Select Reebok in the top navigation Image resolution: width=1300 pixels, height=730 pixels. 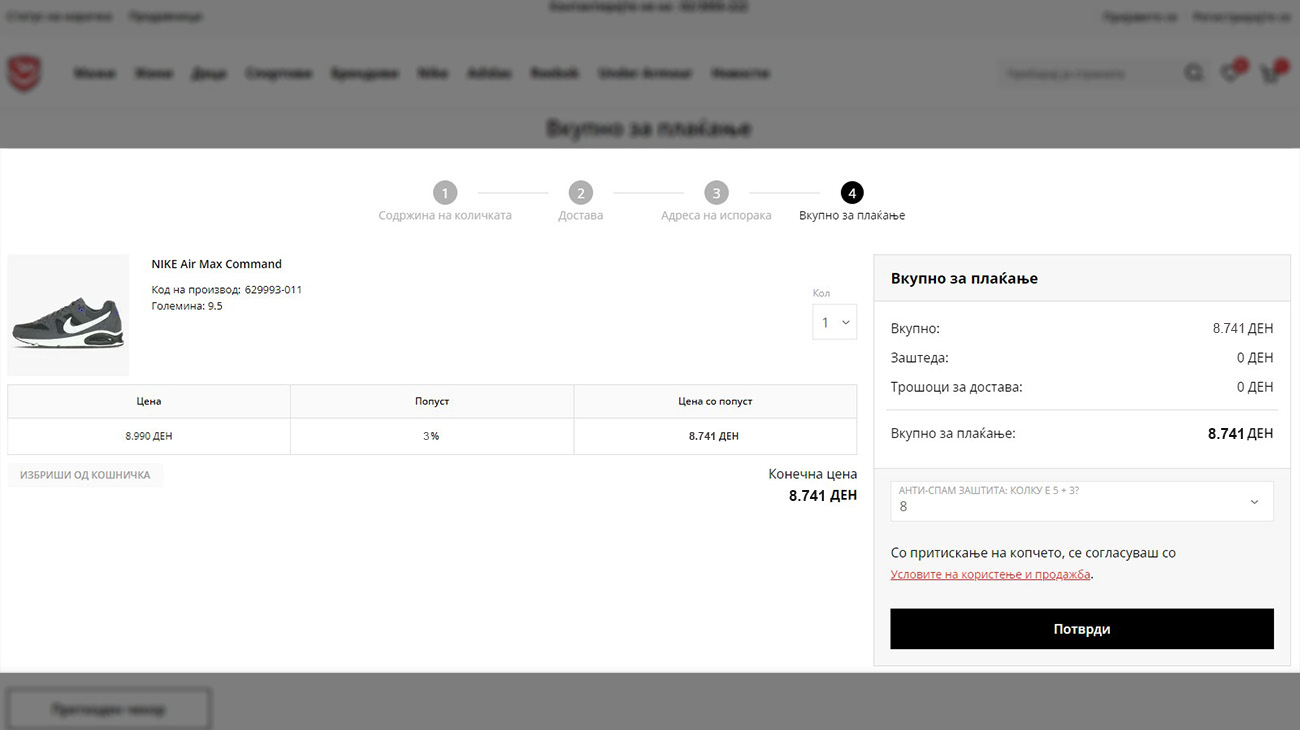(555, 73)
